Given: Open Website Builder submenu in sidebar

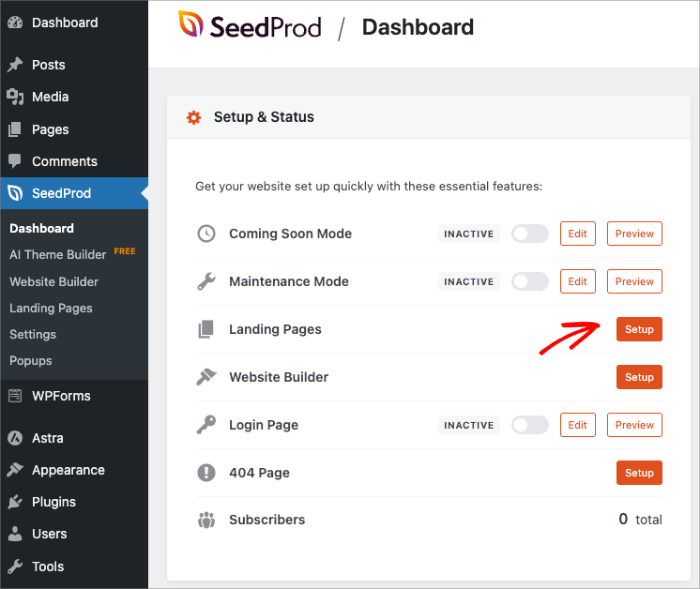Looking at the screenshot, I should click(54, 282).
